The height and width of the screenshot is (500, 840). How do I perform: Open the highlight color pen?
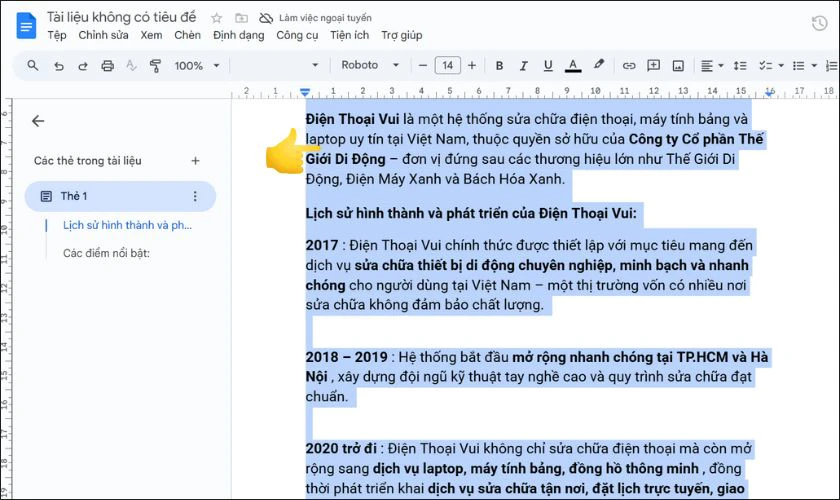pyautogui.click(x=598, y=65)
